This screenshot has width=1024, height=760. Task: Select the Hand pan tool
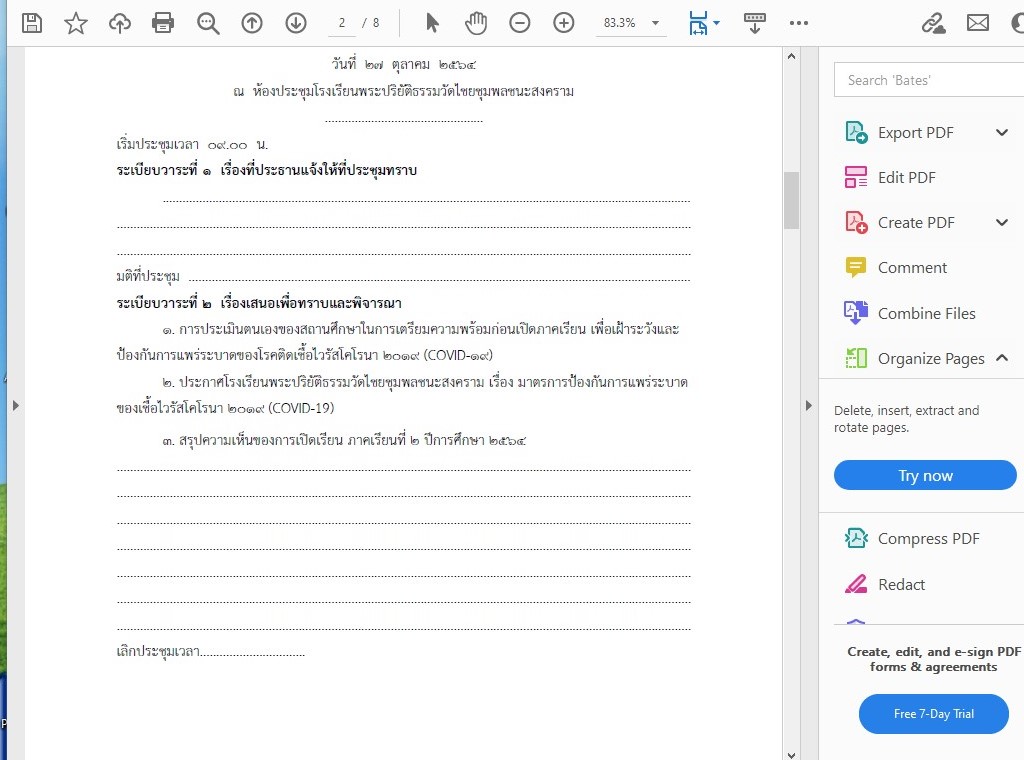(476, 23)
